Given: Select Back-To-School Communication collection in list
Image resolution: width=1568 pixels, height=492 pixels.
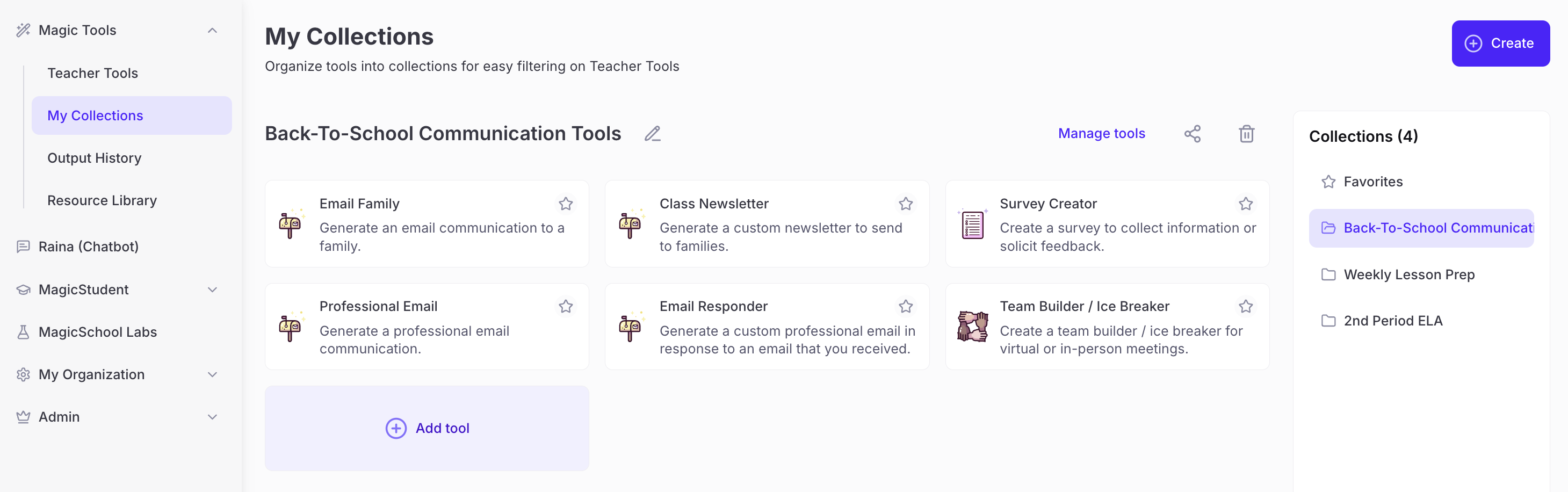Looking at the screenshot, I should click(x=1421, y=228).
